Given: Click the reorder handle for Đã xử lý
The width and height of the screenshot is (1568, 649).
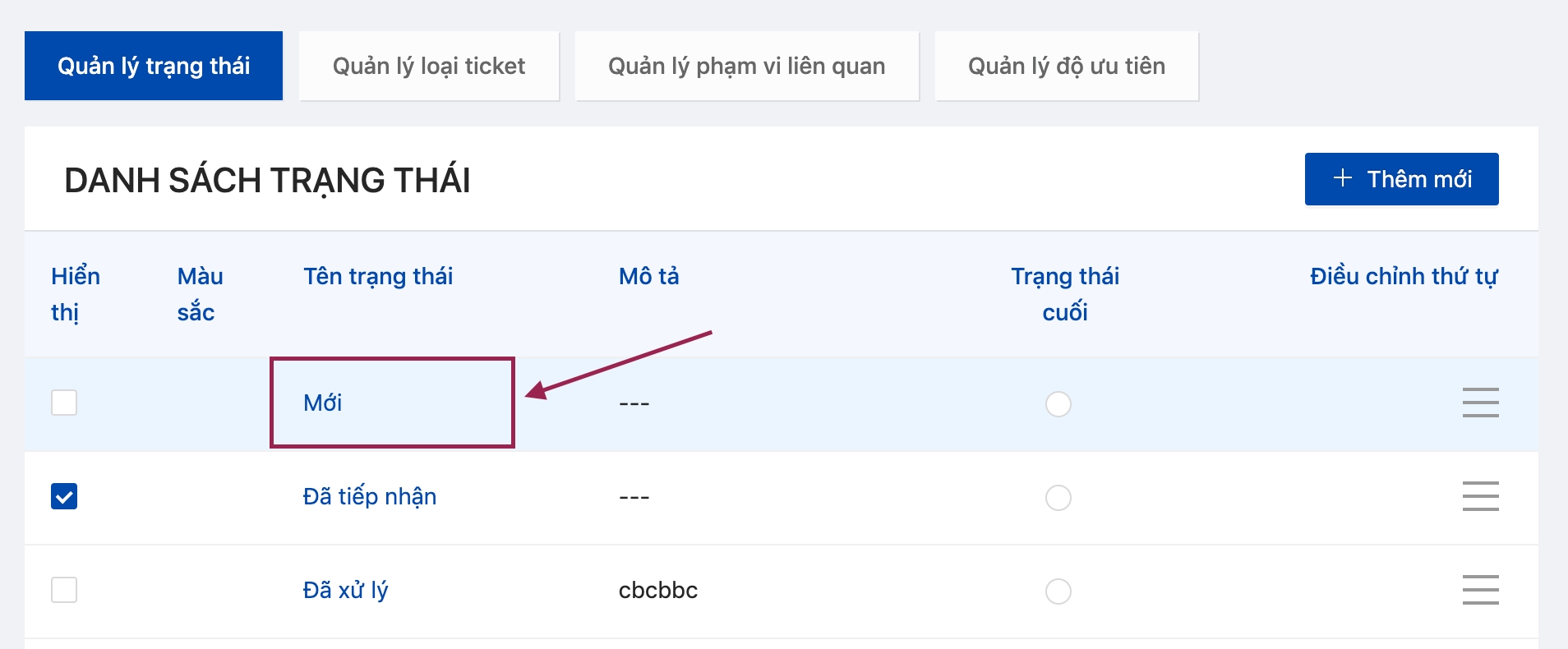Looking at the screenshot, I should click(1480, 590).
